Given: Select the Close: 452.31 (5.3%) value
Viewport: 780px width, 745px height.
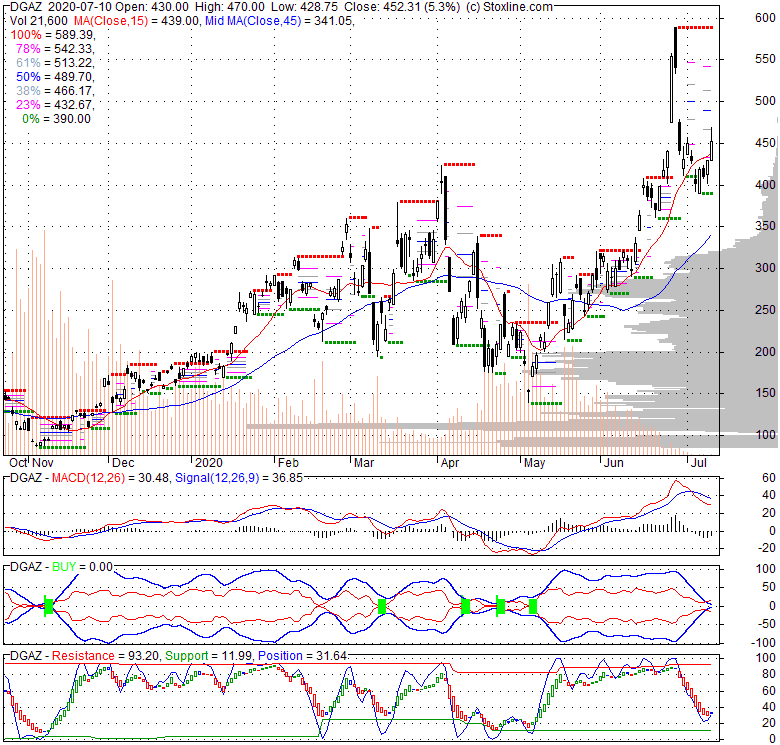Looking at the screenshot, I should [x=402, y=7].
